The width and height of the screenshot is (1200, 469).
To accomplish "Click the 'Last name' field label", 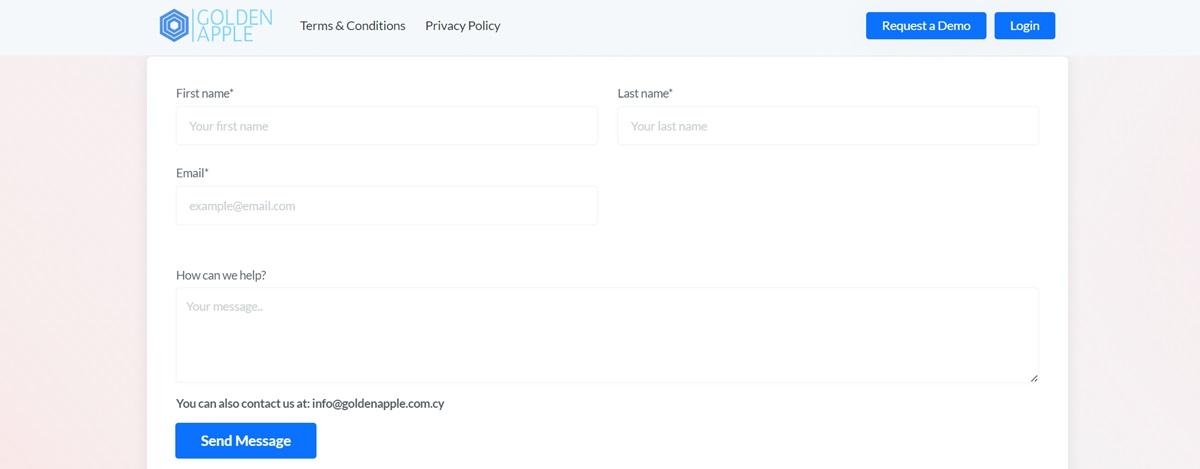I will tap(642, 93).
